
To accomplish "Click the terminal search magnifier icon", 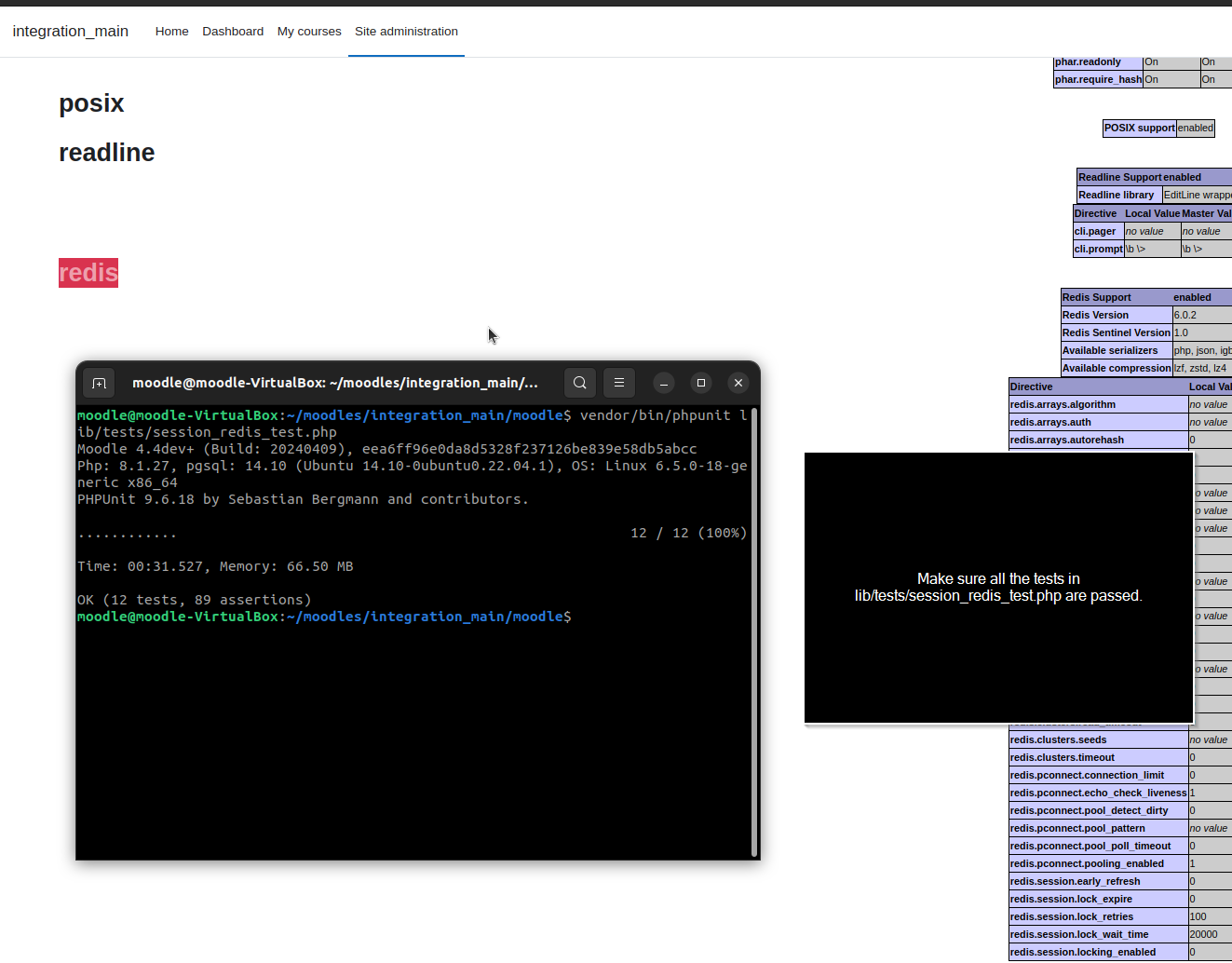I will coord(580,383).
